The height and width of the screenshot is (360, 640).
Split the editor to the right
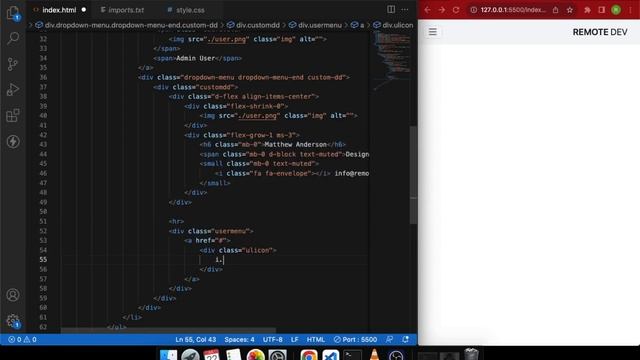pos(391,9)
